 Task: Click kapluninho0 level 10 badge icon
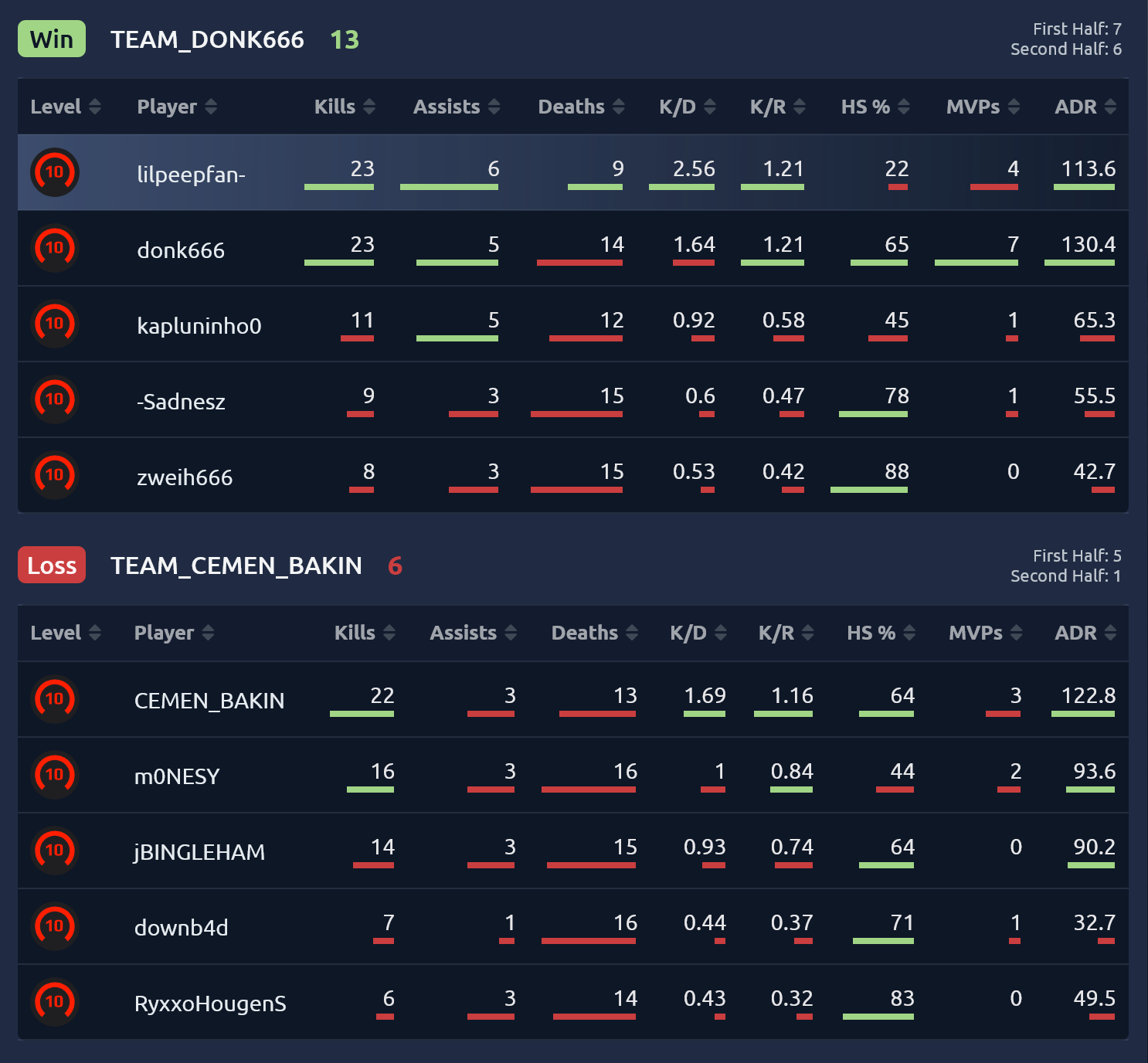pos(55,324)
